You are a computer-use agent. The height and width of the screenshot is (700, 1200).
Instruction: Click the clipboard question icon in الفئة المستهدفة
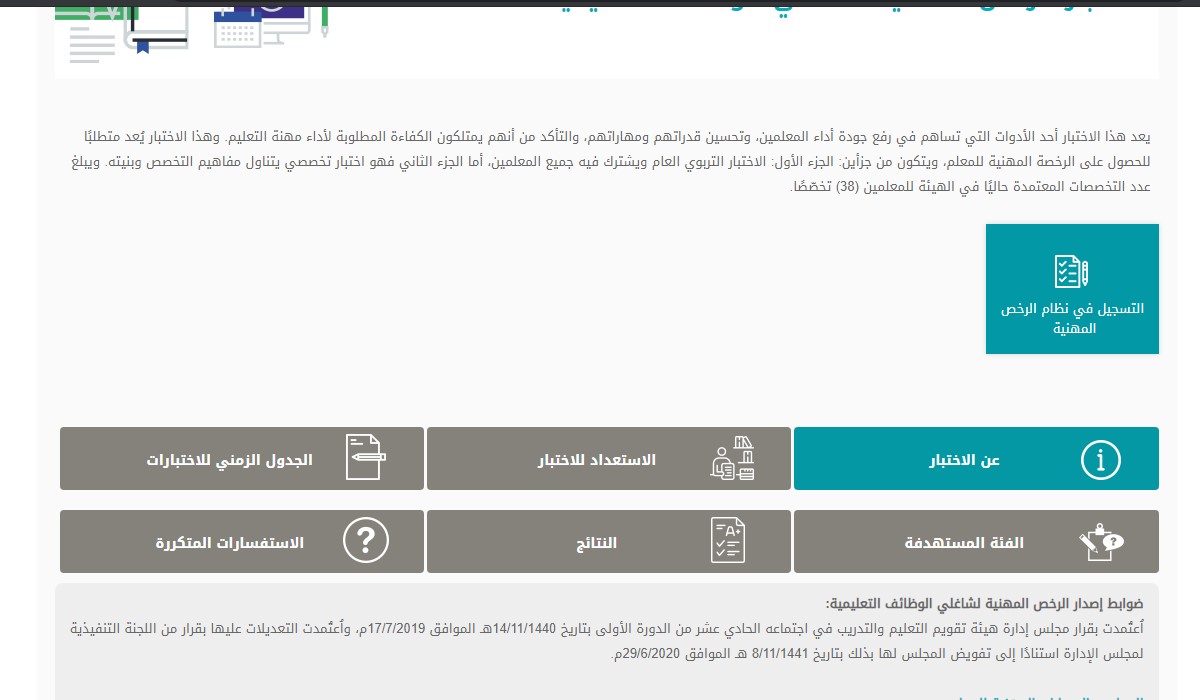point(1101,542)
